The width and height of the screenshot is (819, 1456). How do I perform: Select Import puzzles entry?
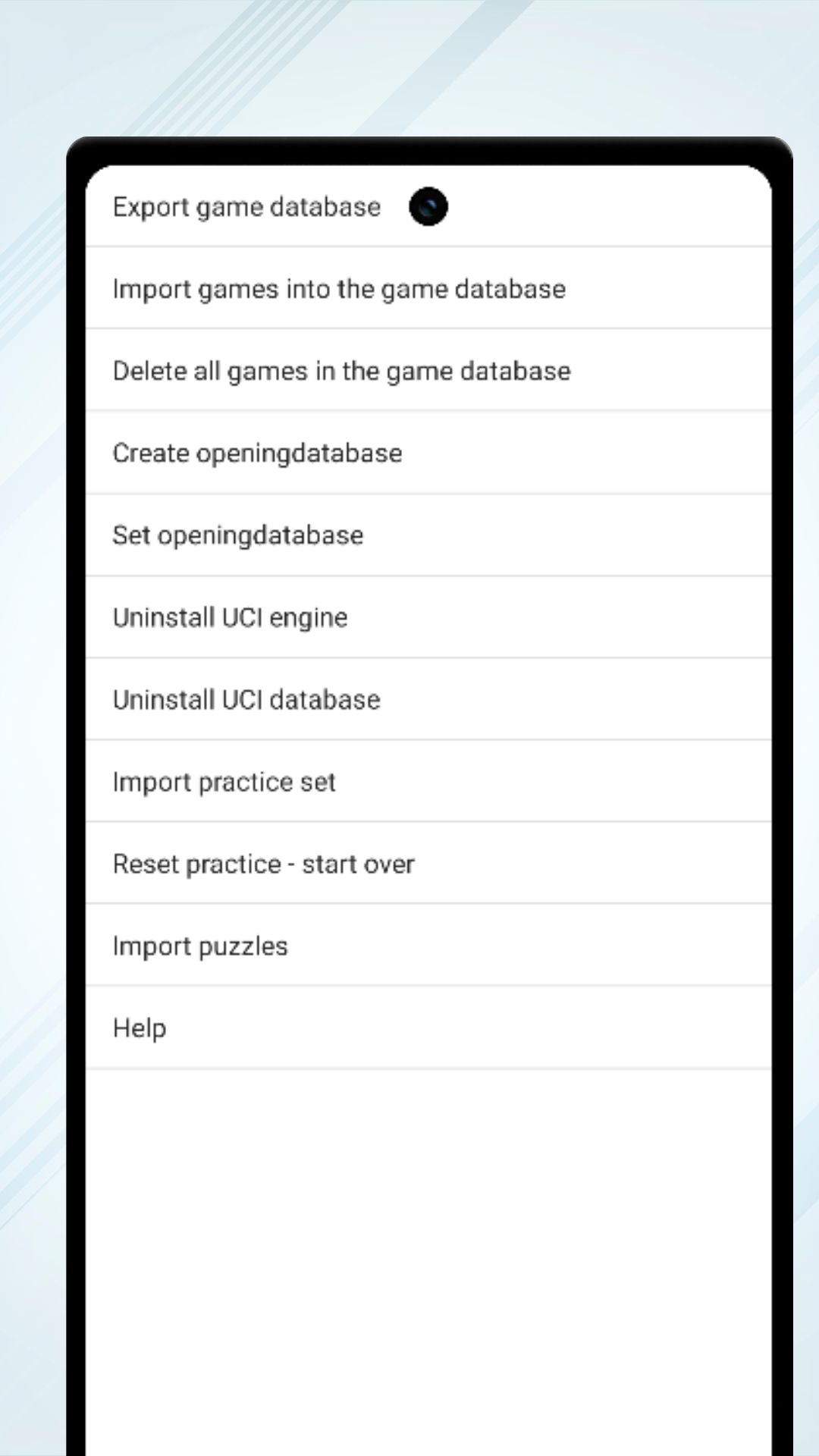[x=200, y=946]
